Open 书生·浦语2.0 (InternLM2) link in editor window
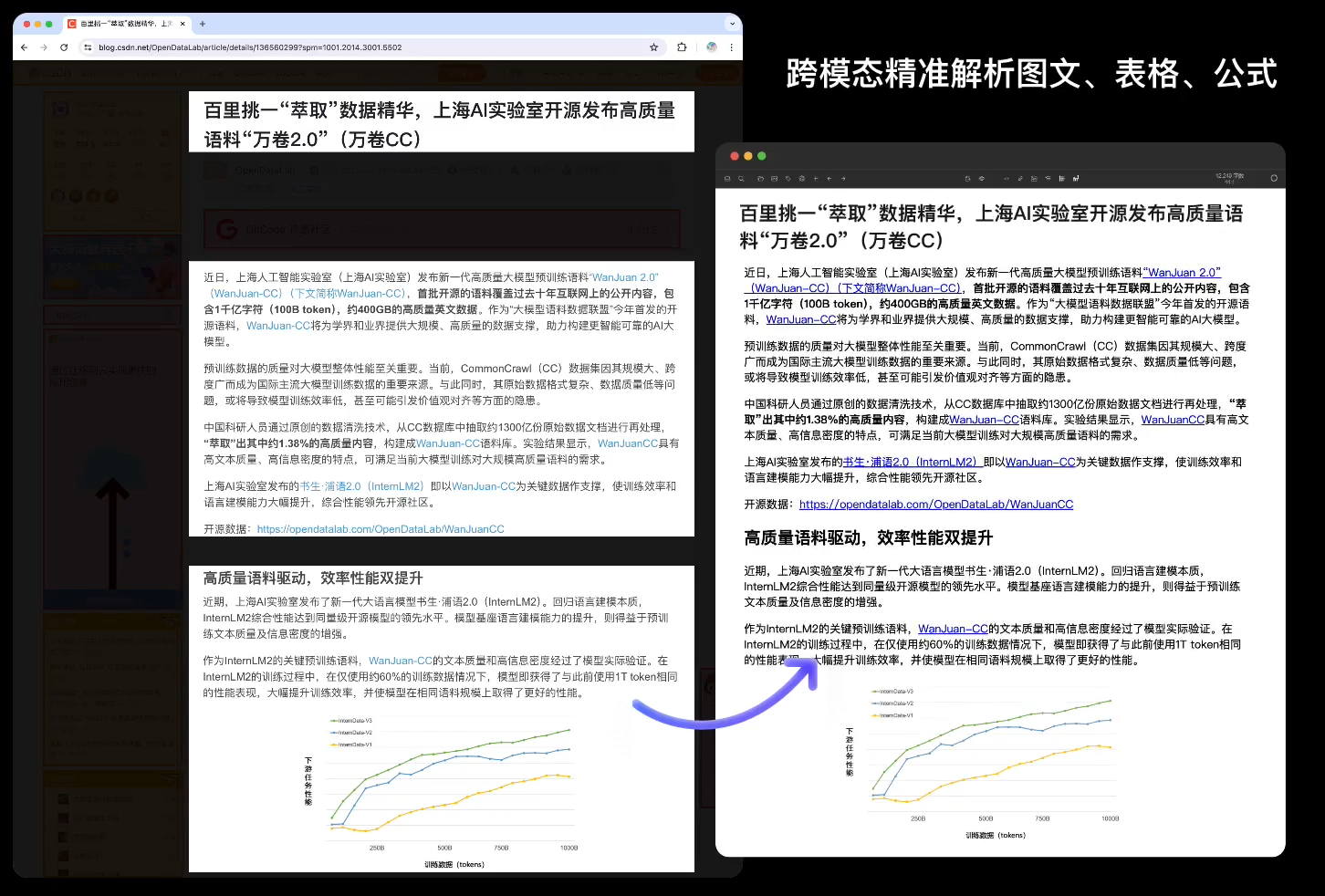1325x896 pixels. pos(910,463)
